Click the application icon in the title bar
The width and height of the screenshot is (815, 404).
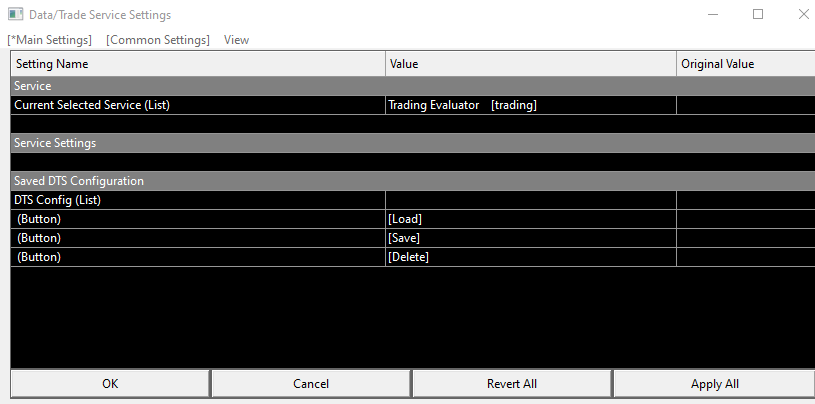pyautogui.click(x=16, y=15)
